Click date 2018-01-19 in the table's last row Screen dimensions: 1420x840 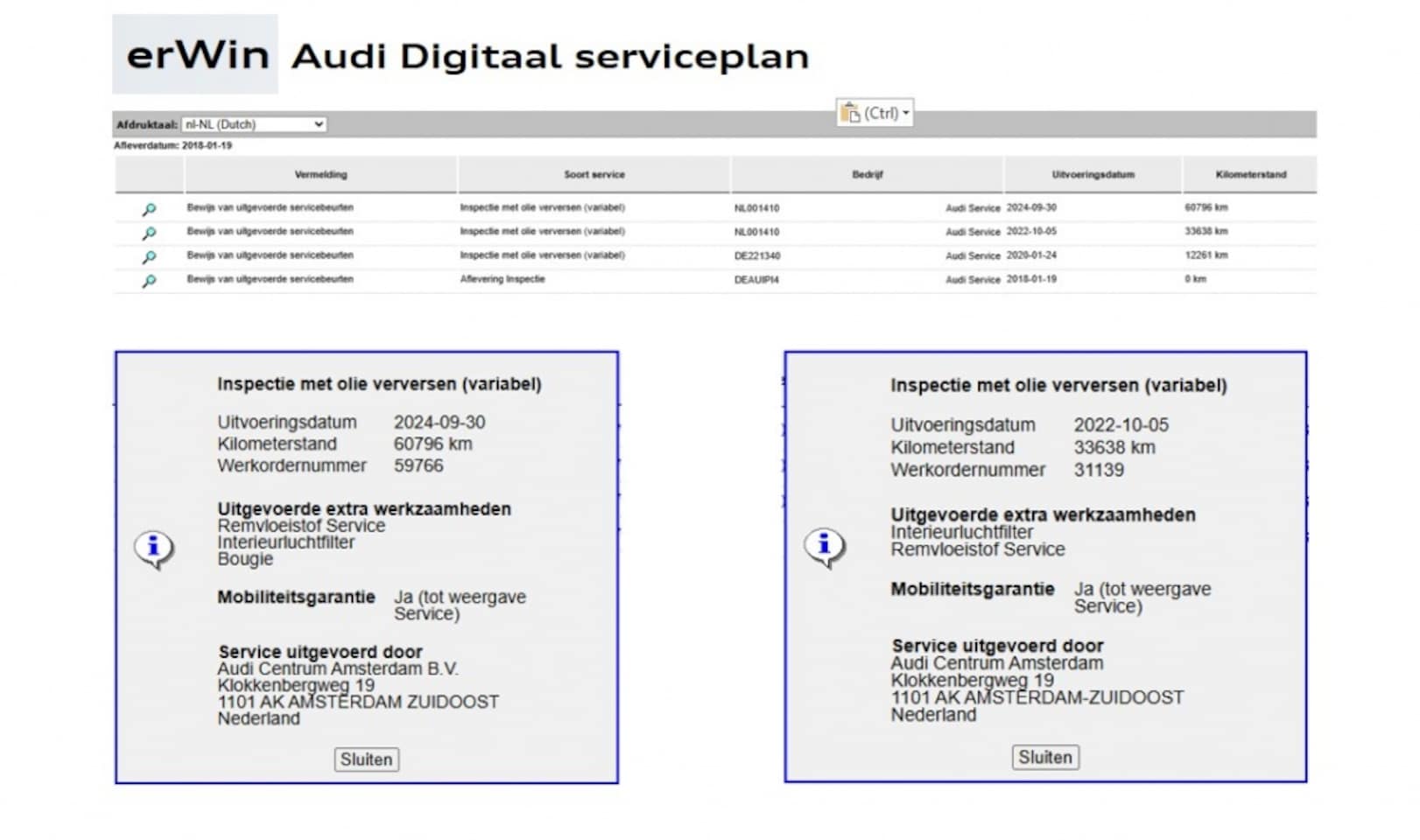pyautogui.click(x=1031, y=278)
